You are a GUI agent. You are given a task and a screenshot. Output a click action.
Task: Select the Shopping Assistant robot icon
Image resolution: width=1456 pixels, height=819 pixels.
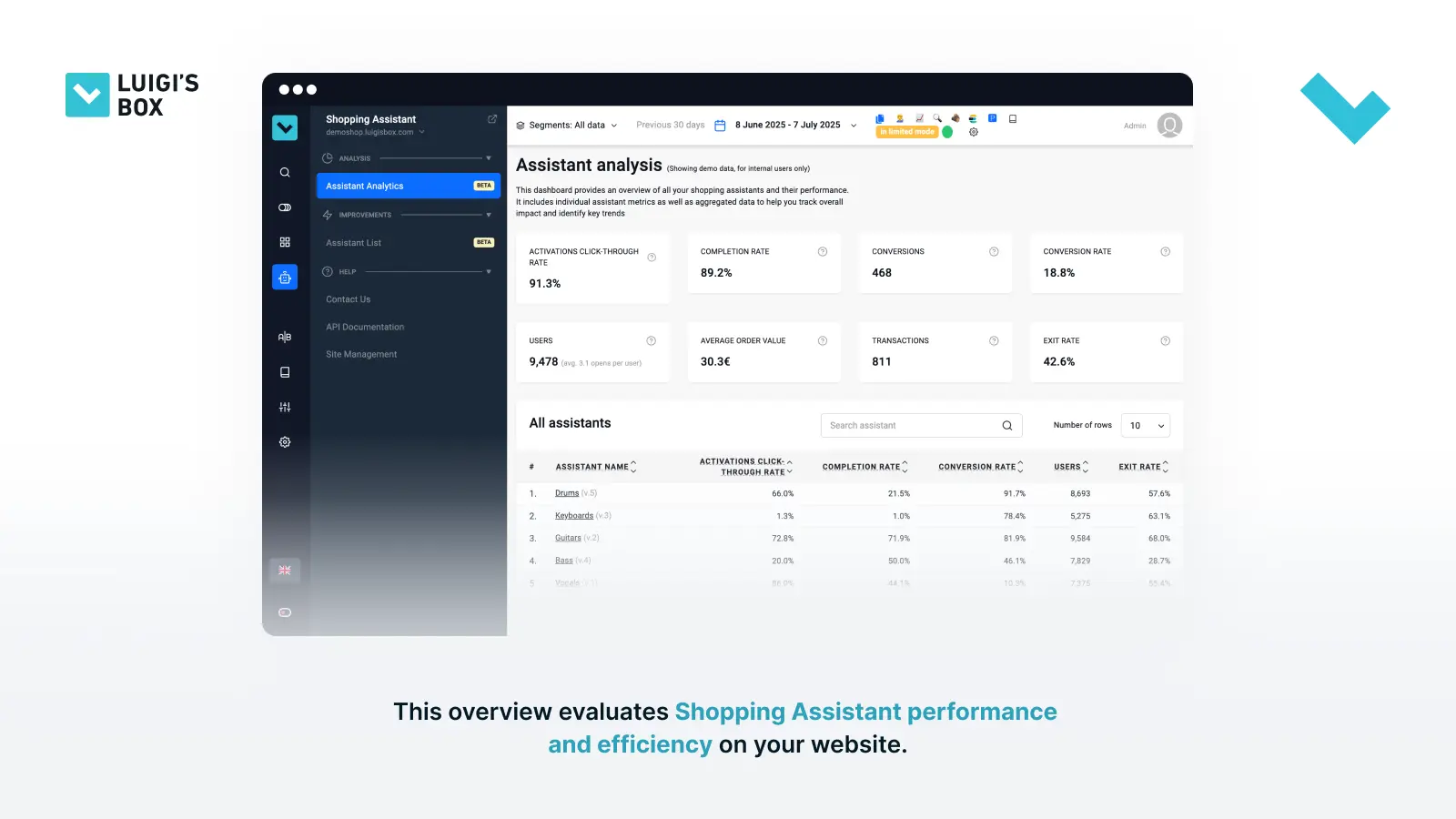(x=285, y=278)
